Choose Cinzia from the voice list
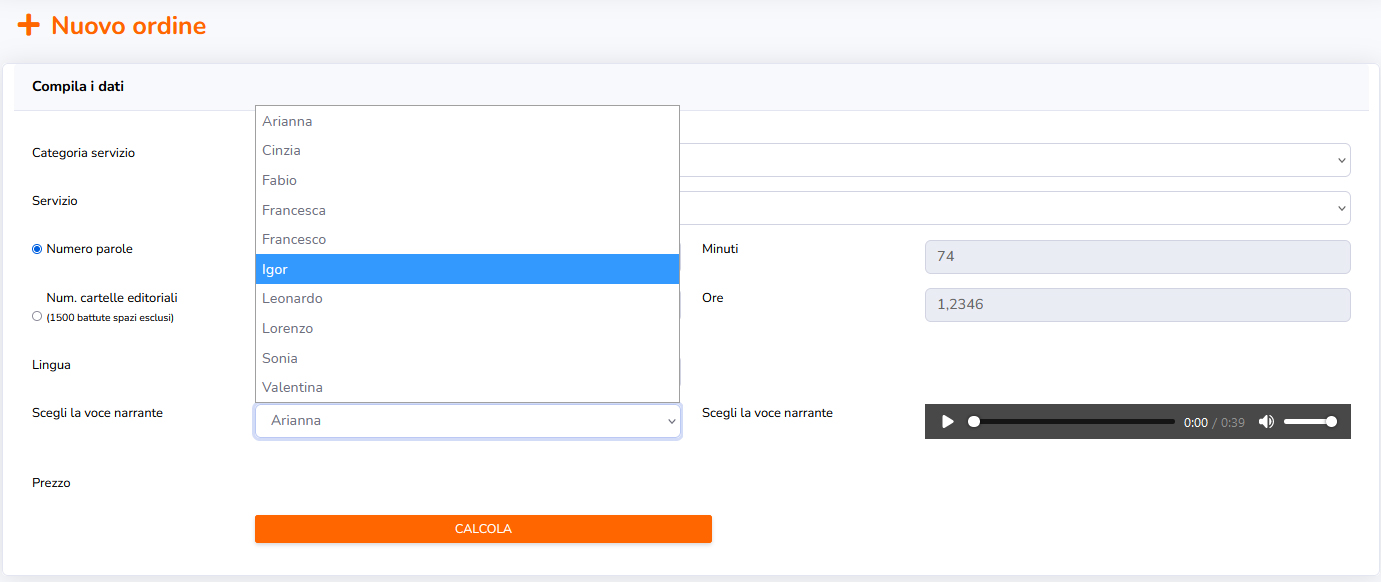1381x582 pixels. point(467,151)
